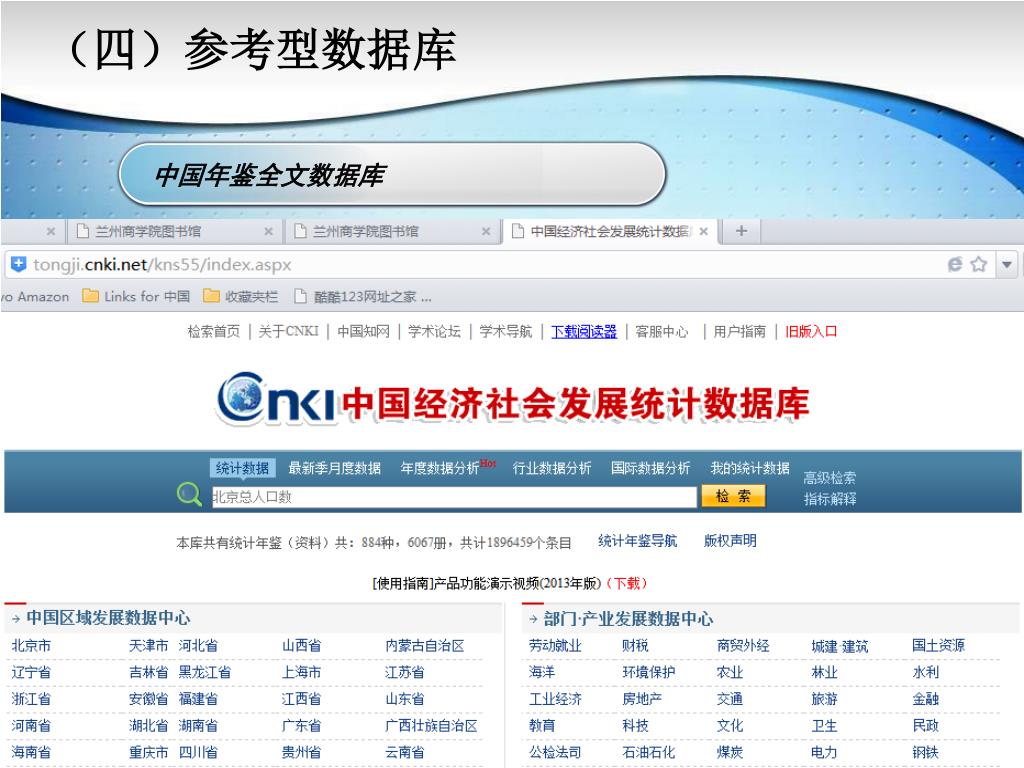Open 用户指南 link

coord(739,332)
